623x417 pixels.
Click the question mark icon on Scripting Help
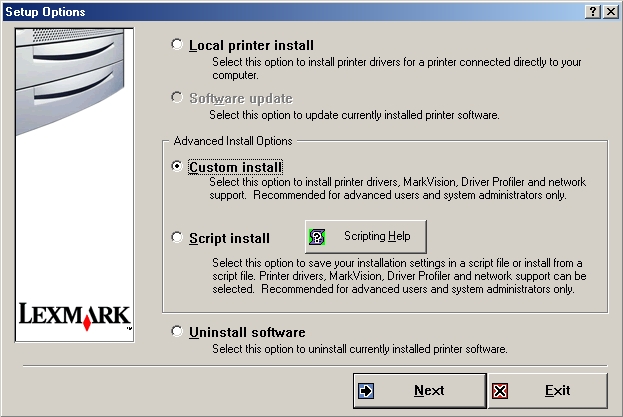(318, 237)
